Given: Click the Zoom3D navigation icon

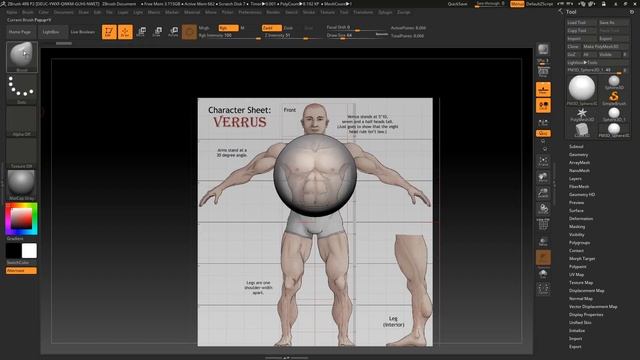Looking at the screenshot, I should coord(543,193).
